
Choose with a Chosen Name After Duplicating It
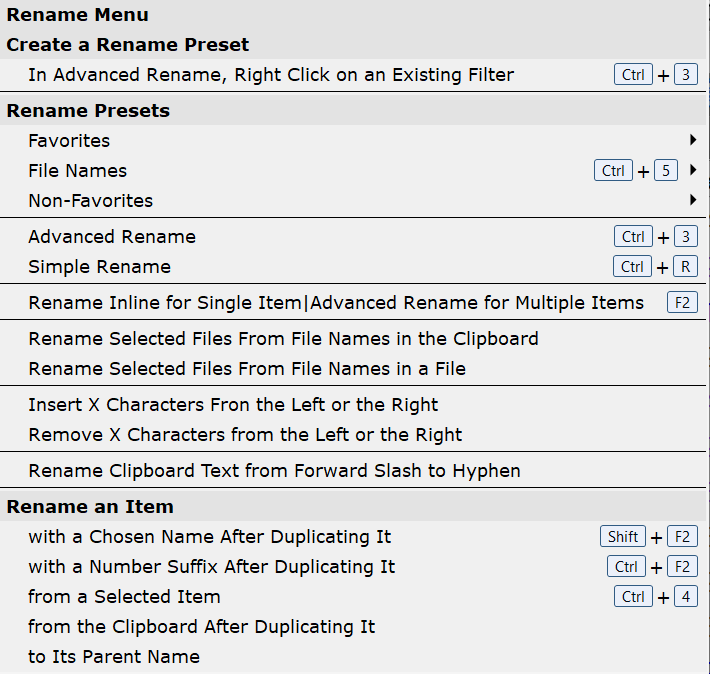click(209, 537)
